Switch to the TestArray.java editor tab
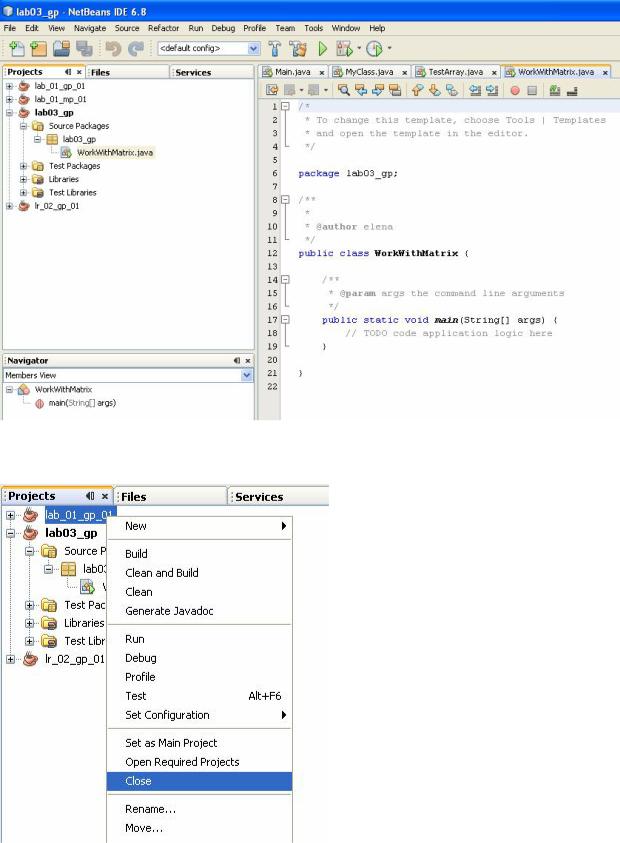The height and width of the screenshot is (843, 620). [x=455, y=72]
